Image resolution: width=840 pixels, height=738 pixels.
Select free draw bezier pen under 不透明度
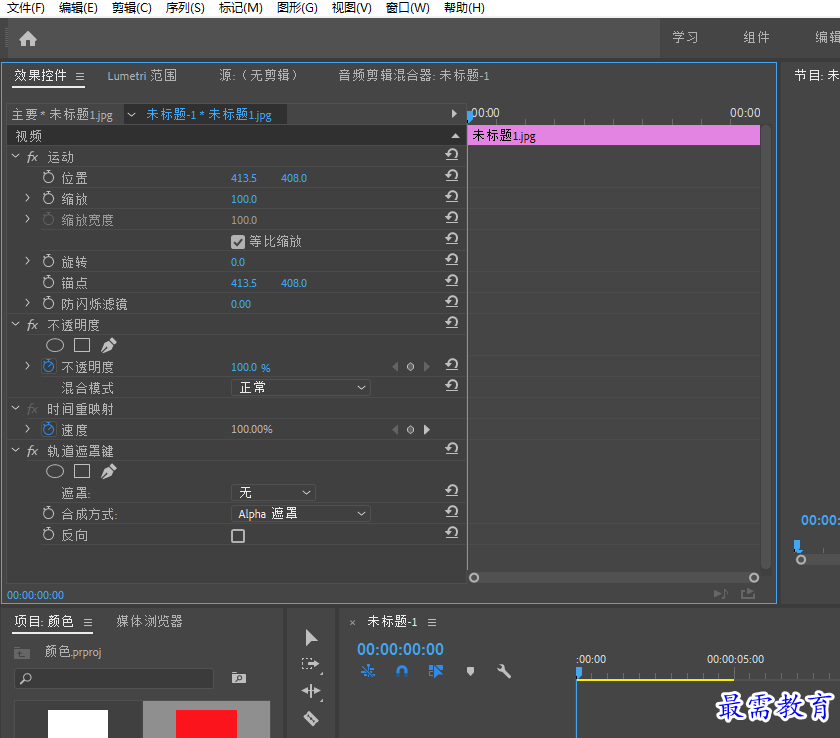109,345
